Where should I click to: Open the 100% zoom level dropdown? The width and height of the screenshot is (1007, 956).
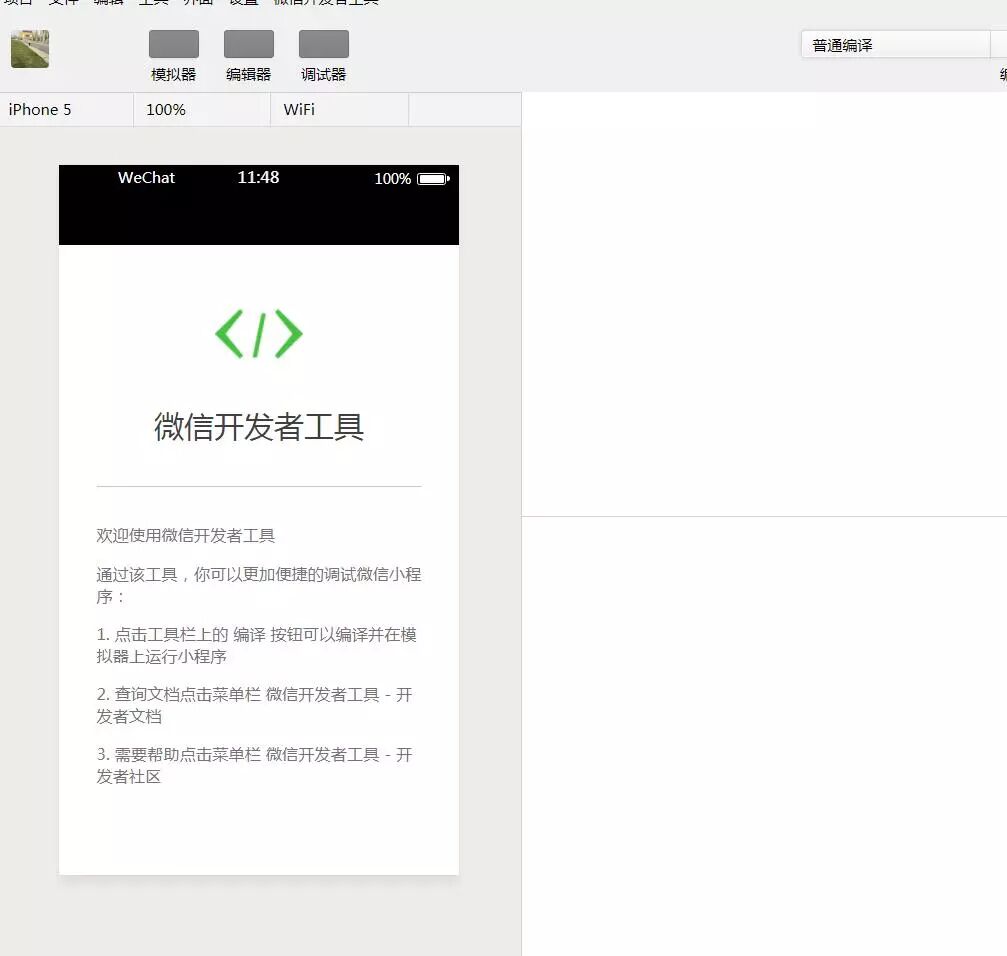202,110
